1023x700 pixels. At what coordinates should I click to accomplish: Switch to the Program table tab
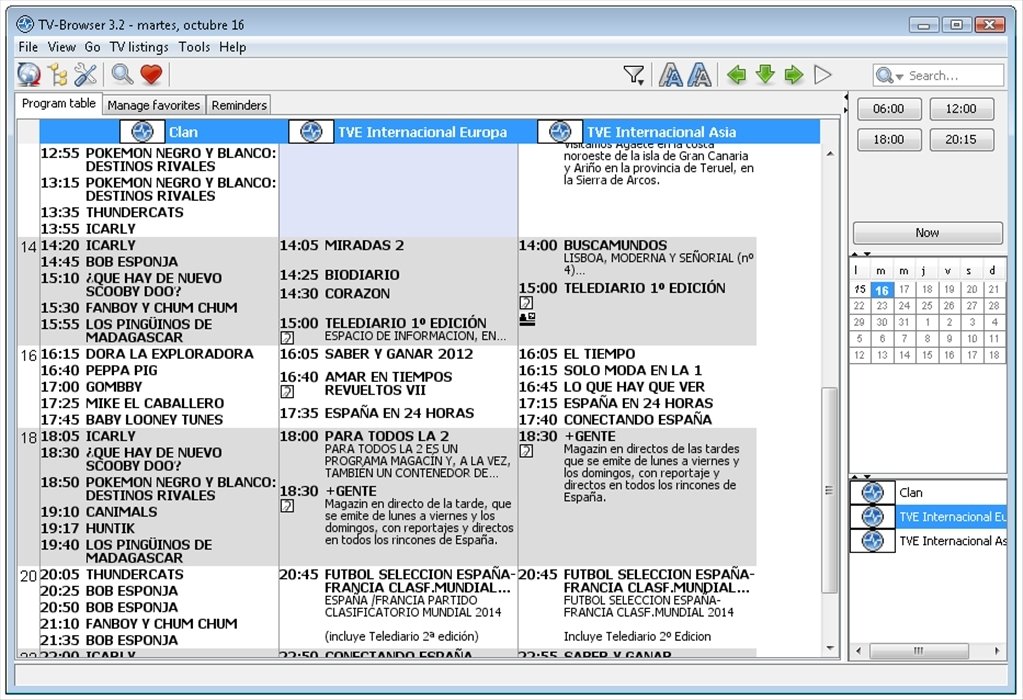click(x=59, y=104)
